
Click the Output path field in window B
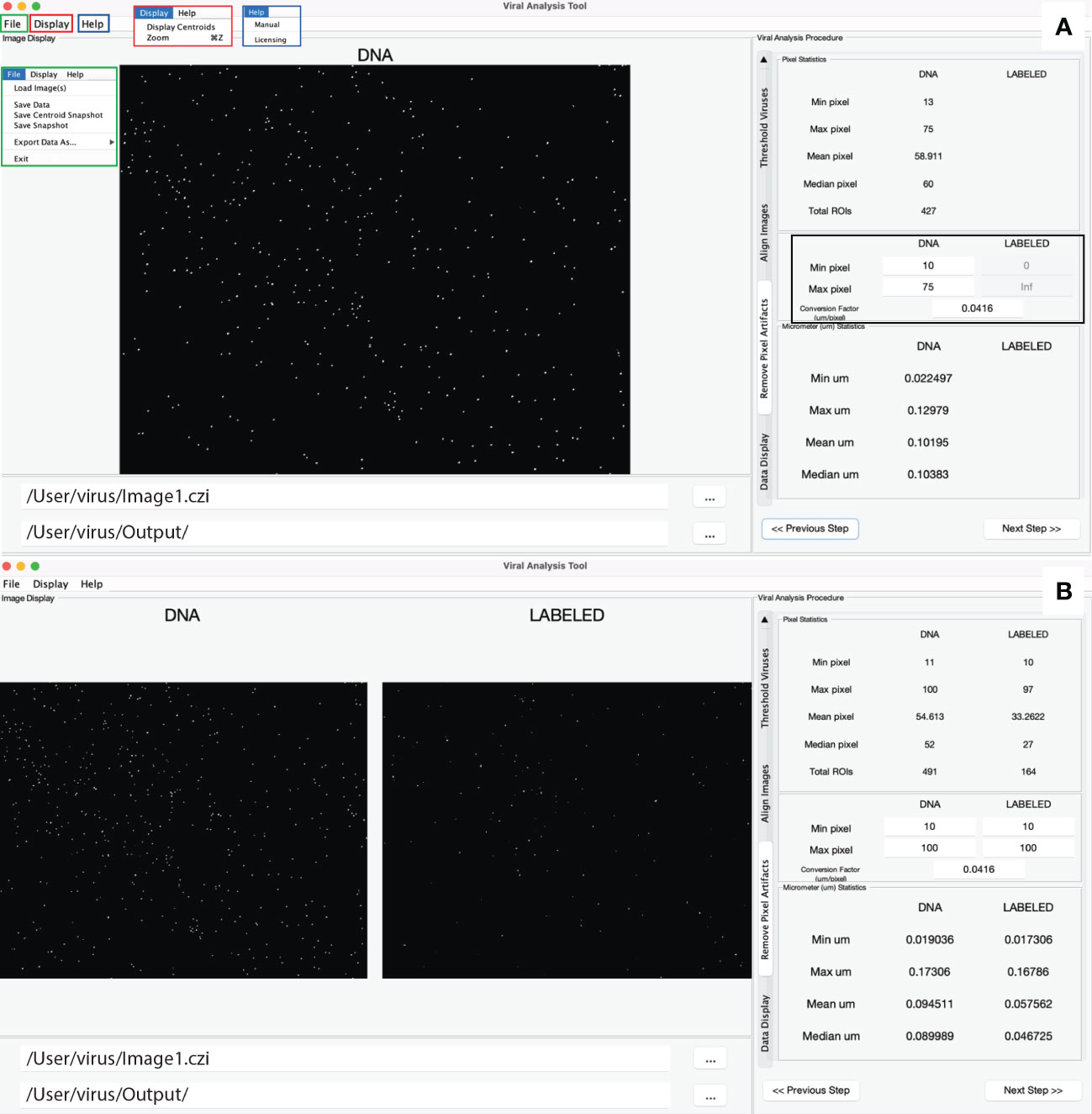[x=346, y=1095]
